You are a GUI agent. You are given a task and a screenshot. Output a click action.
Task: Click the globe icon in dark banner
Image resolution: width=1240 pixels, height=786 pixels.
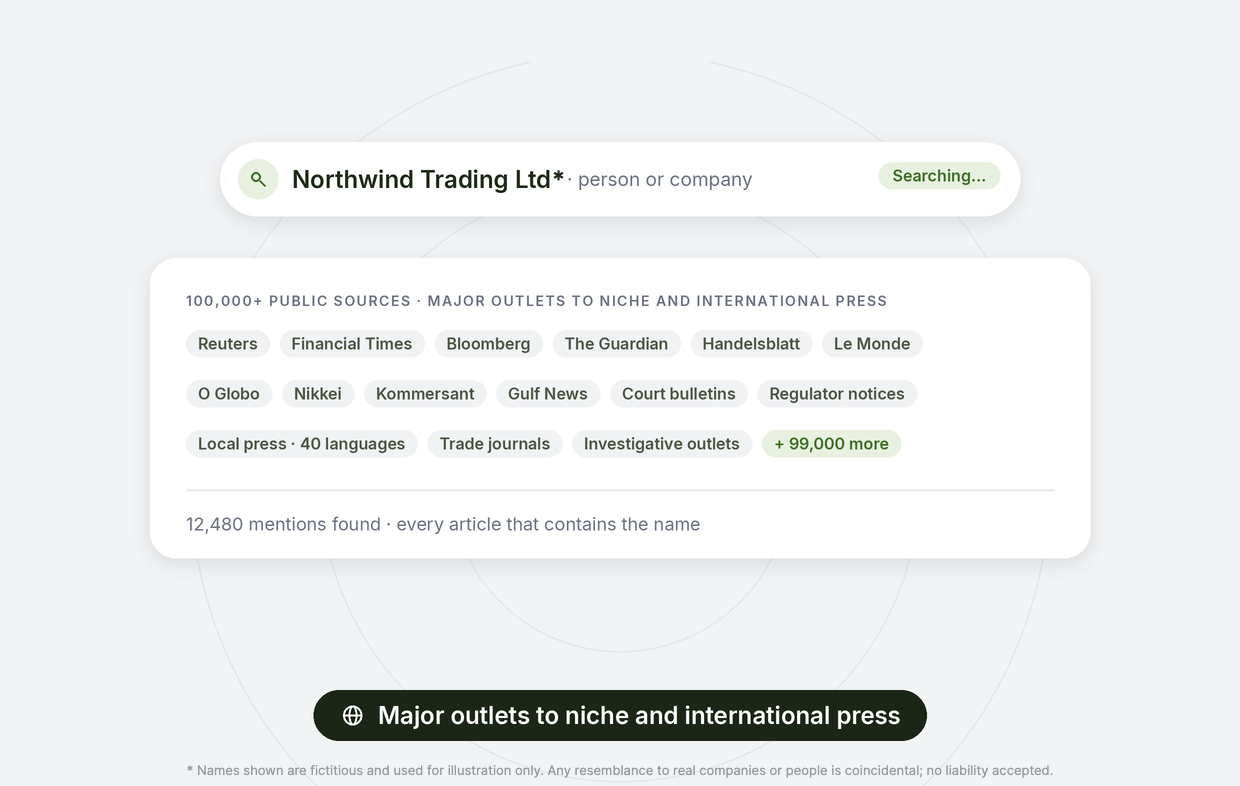[x=353, y=715]
